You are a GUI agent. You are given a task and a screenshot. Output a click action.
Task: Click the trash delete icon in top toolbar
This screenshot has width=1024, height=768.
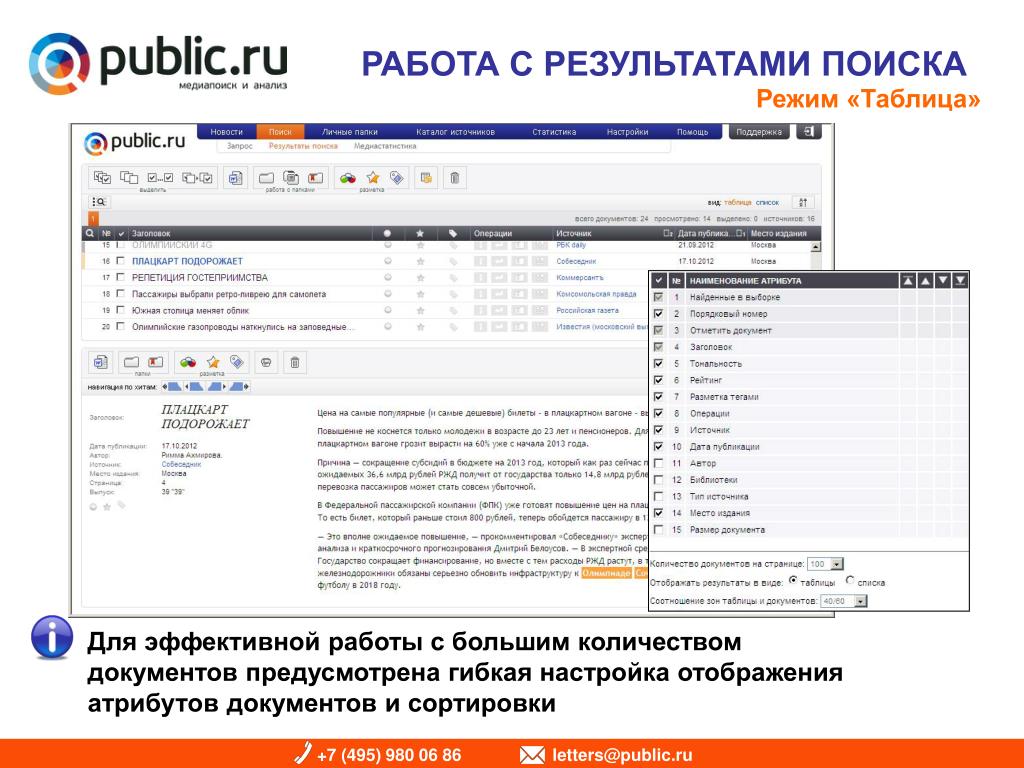click(x=455, y=178)
